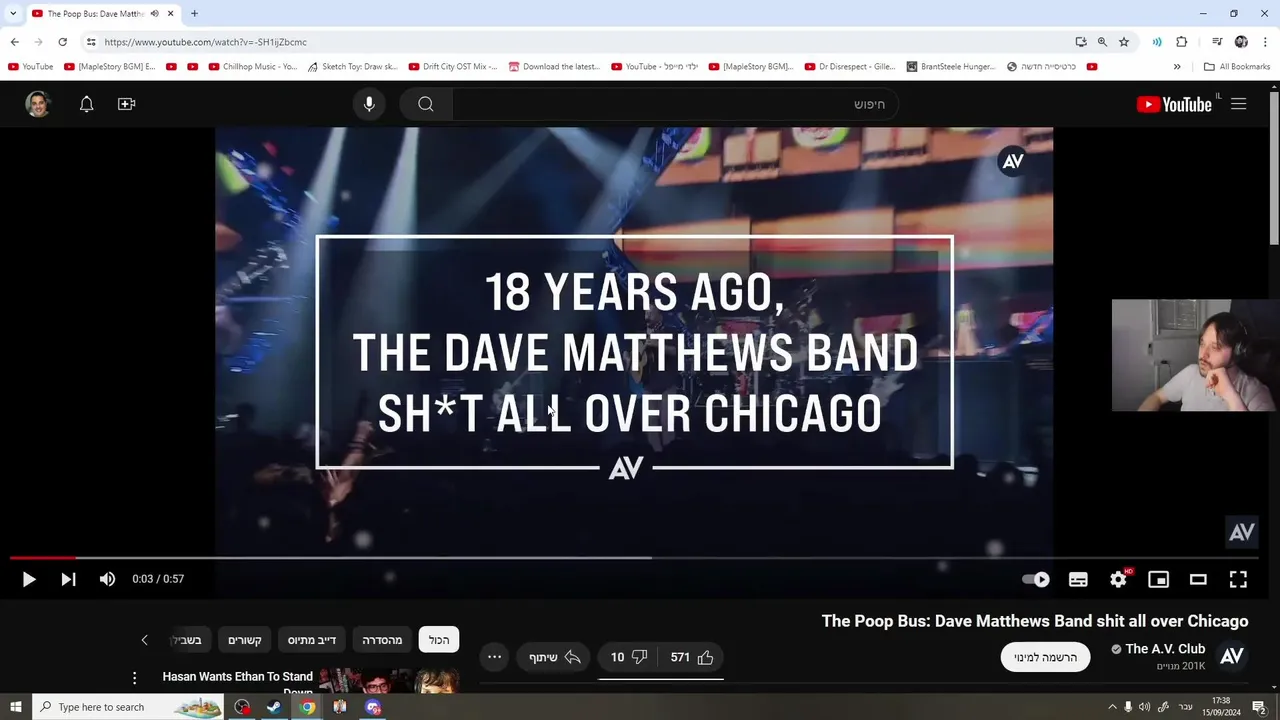Click the 201K subscriber count text
The height and width of the screenshot is (720, 1280).
1181,666
